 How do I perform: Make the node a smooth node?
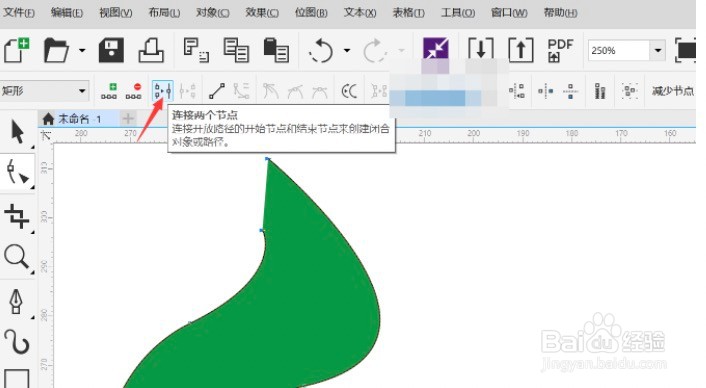[295, 91]
